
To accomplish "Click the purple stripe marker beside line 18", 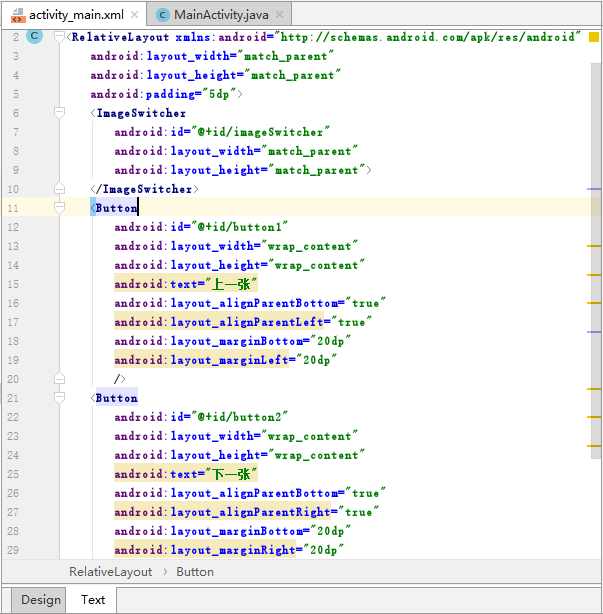I will click(x=594, y=332).
